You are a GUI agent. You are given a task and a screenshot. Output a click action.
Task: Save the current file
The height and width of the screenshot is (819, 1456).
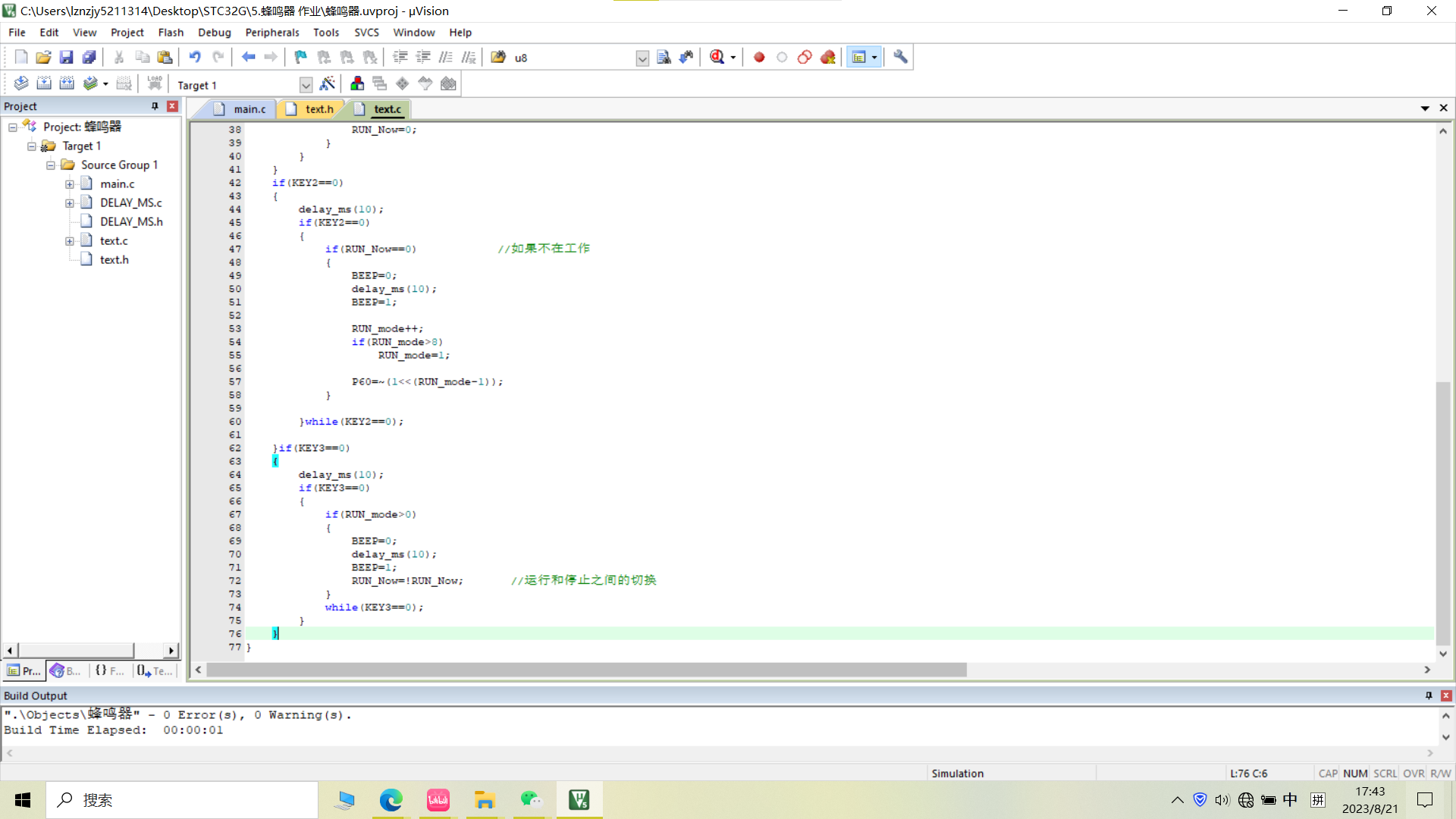click(x=66, y=57)
